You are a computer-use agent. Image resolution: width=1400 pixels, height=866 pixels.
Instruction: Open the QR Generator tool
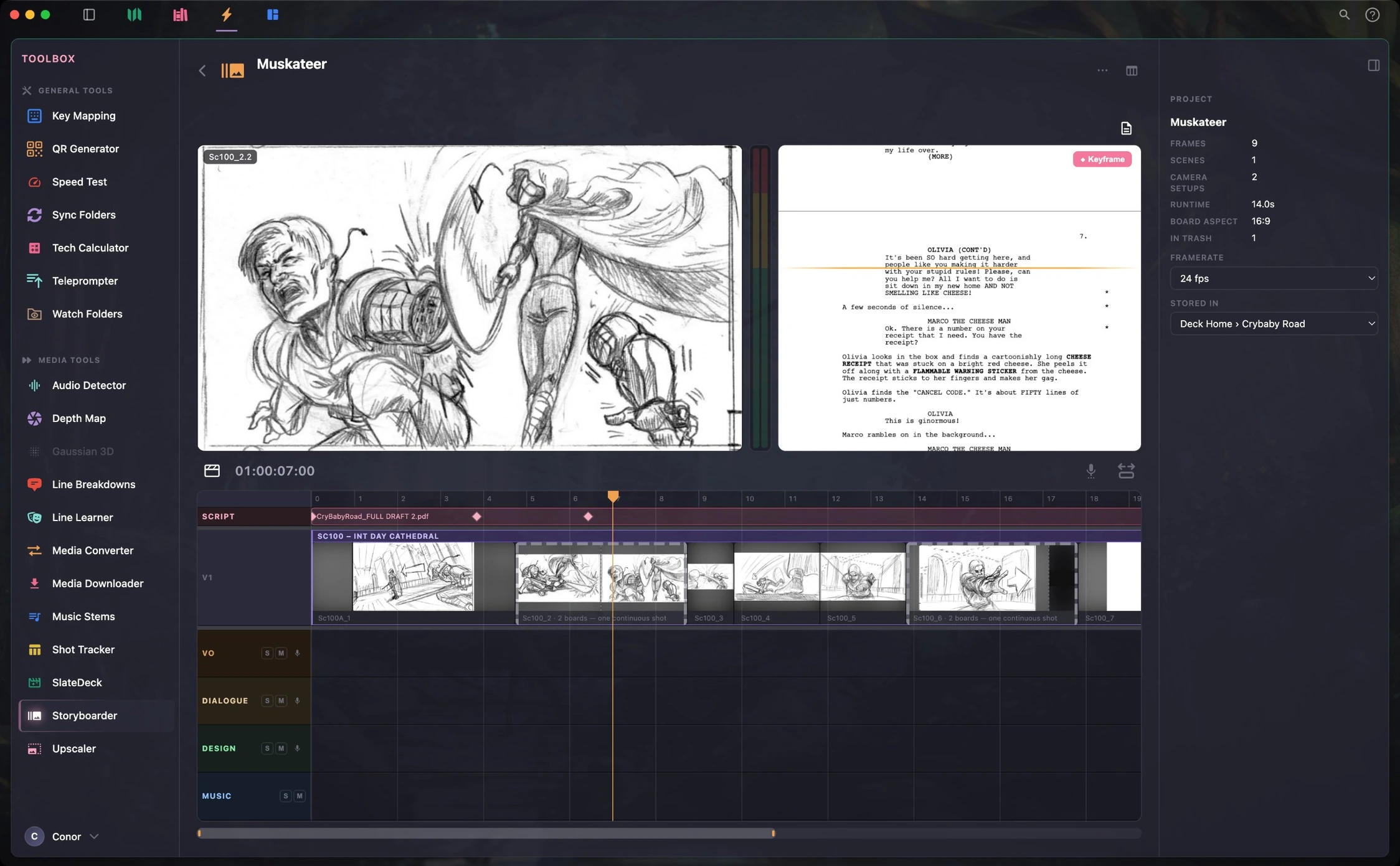(x=97, y=149)
